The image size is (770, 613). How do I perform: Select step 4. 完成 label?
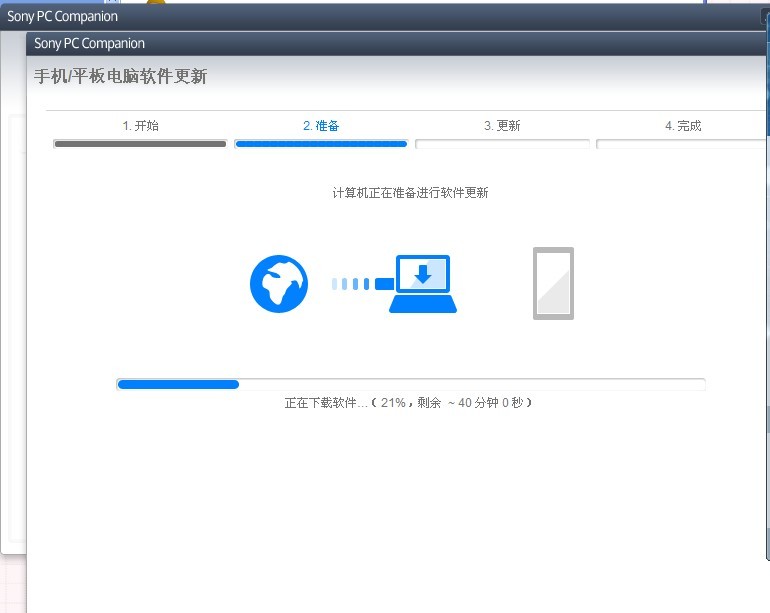[683, 126]
